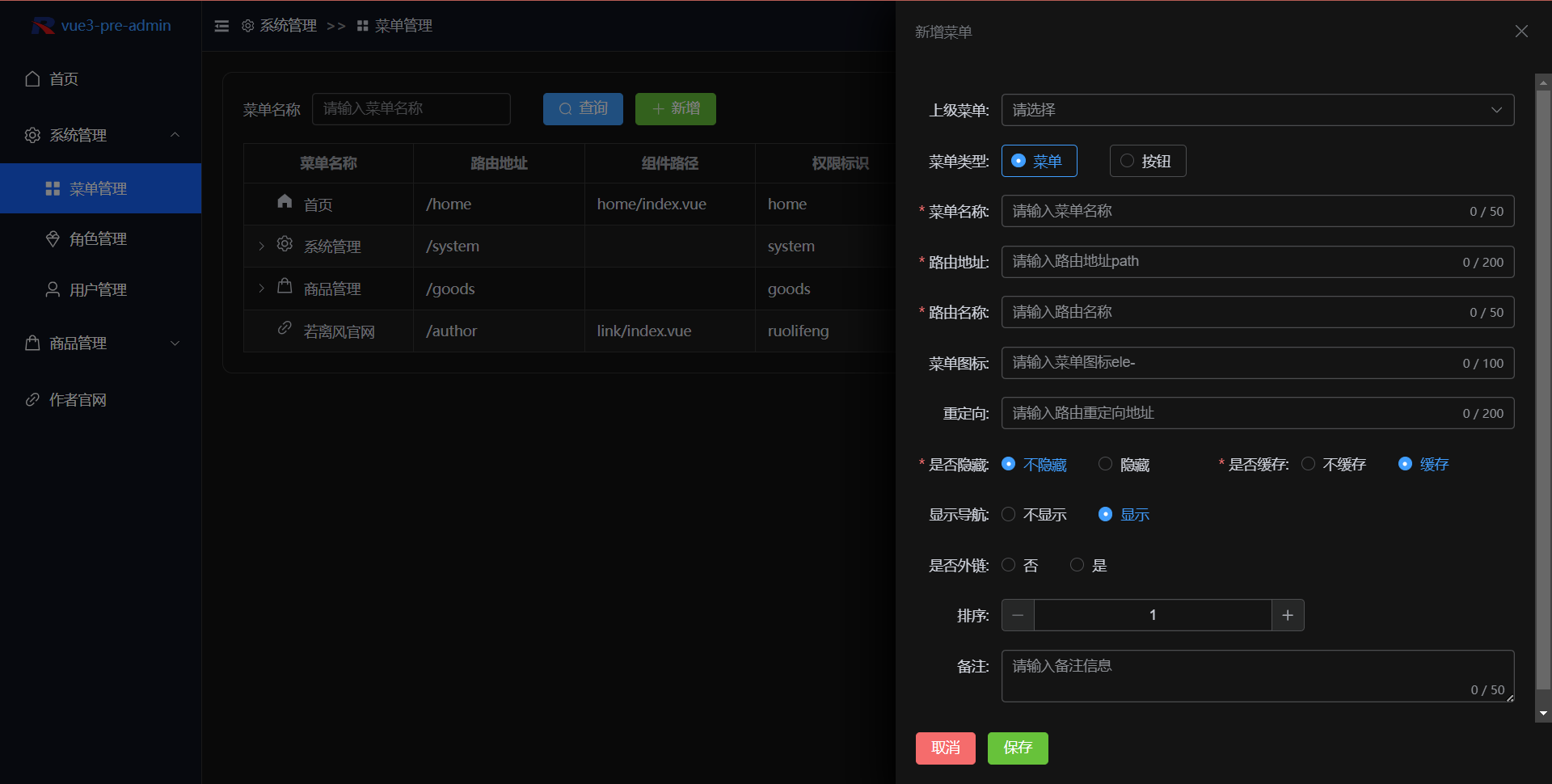Collapse the 系统管理 sidebar chevron
This screenshot has height=784, width=1552.
[175, 135]
